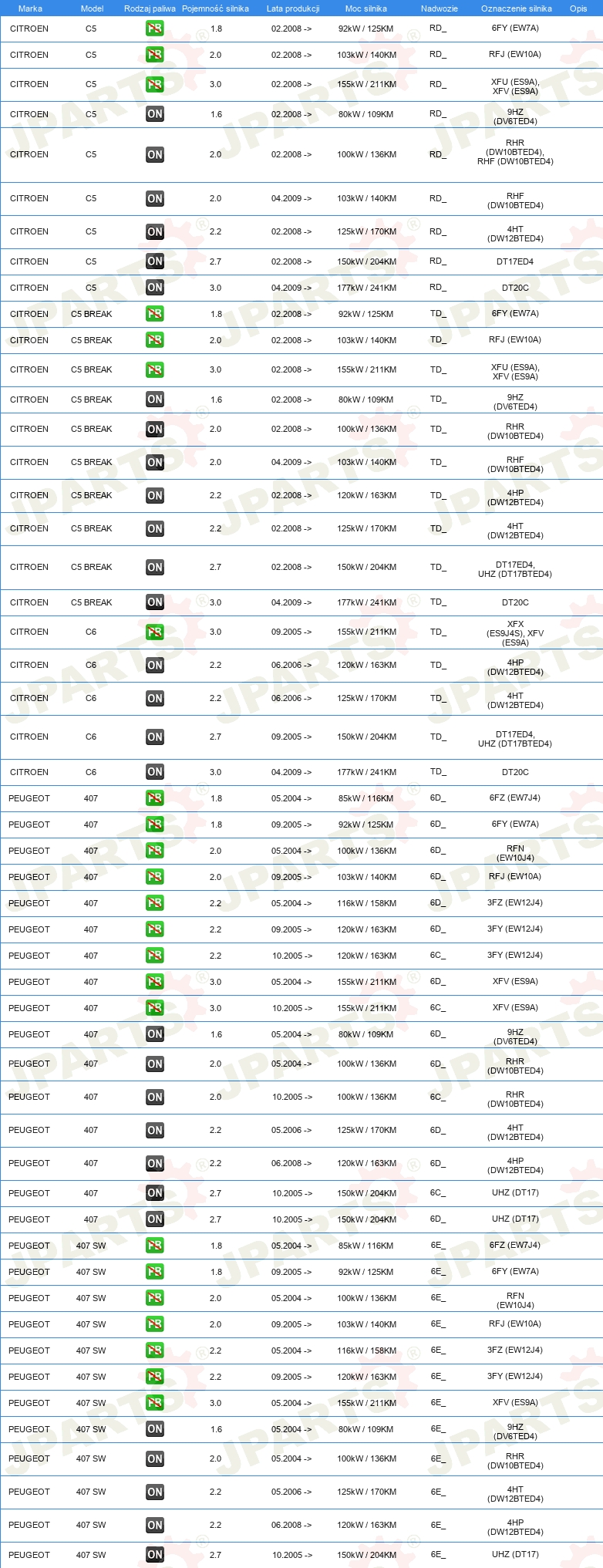Select '06.2008 ->' in Peugeot 407 SW row

pyautogui.click(x=291, y=1525)
